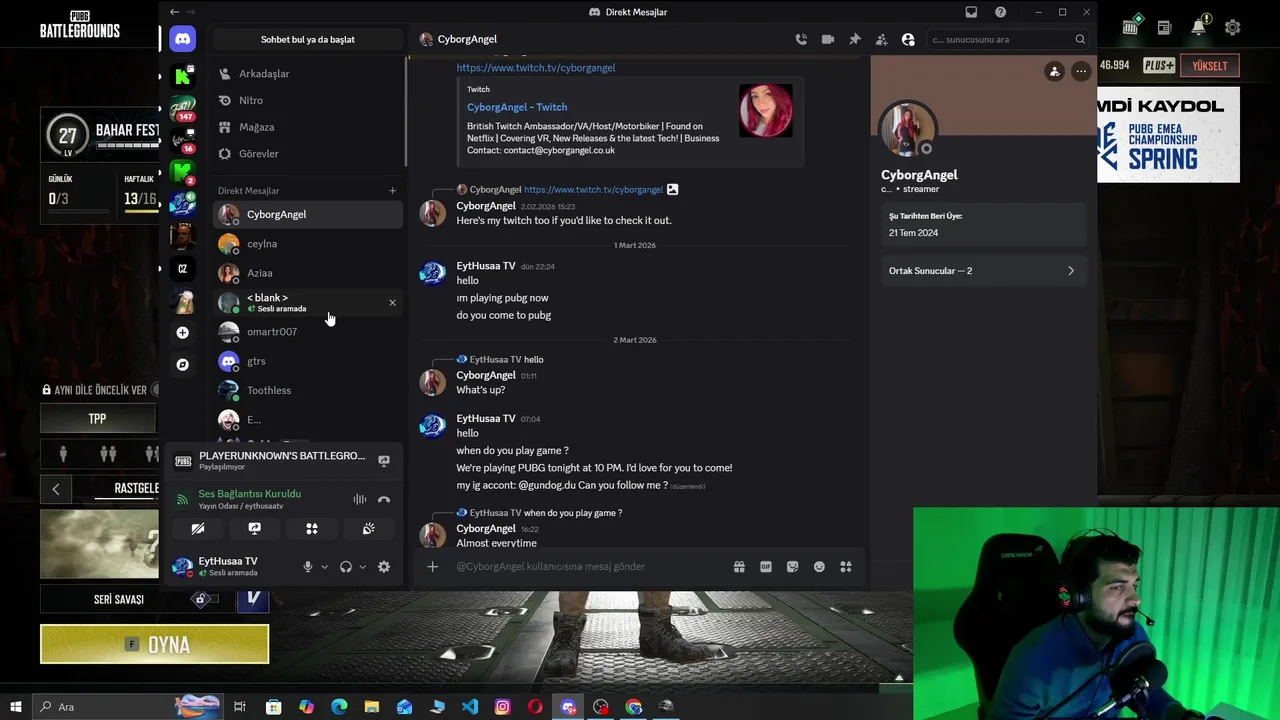
Task: Share your screen from voice panel
Action: 255,529
